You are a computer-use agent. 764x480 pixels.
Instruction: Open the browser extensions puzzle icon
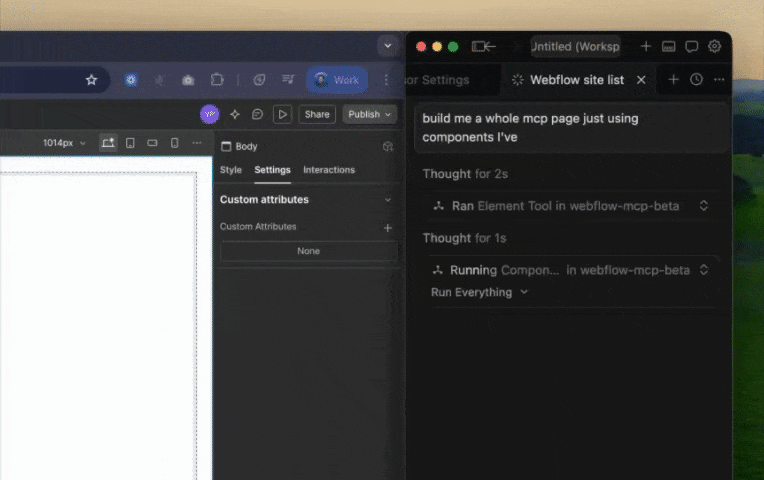217,79
